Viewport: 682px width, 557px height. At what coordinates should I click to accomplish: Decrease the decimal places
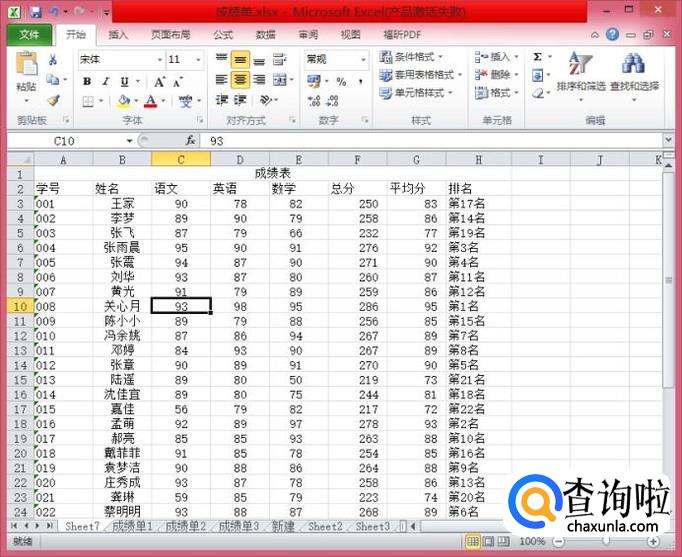tap(333, 101)
